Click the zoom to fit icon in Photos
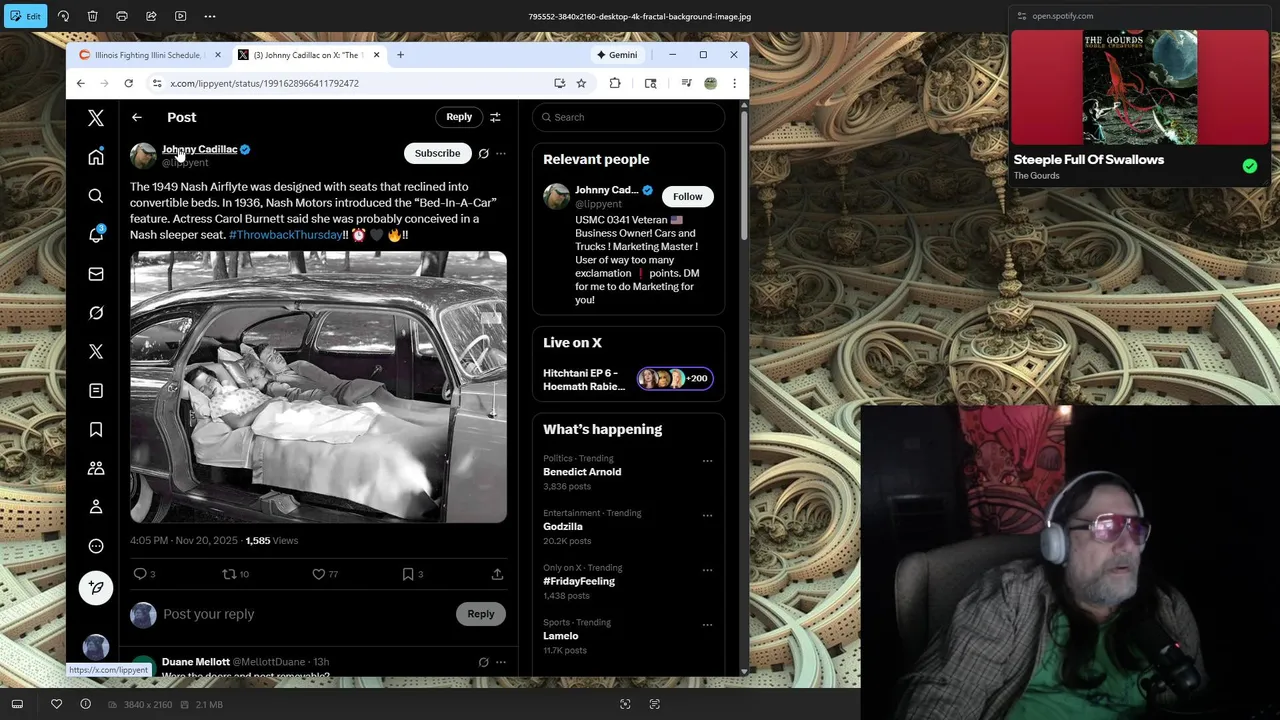Viewport: 1280px width, 720px height. pyautogui.click(x=625, y=704)
